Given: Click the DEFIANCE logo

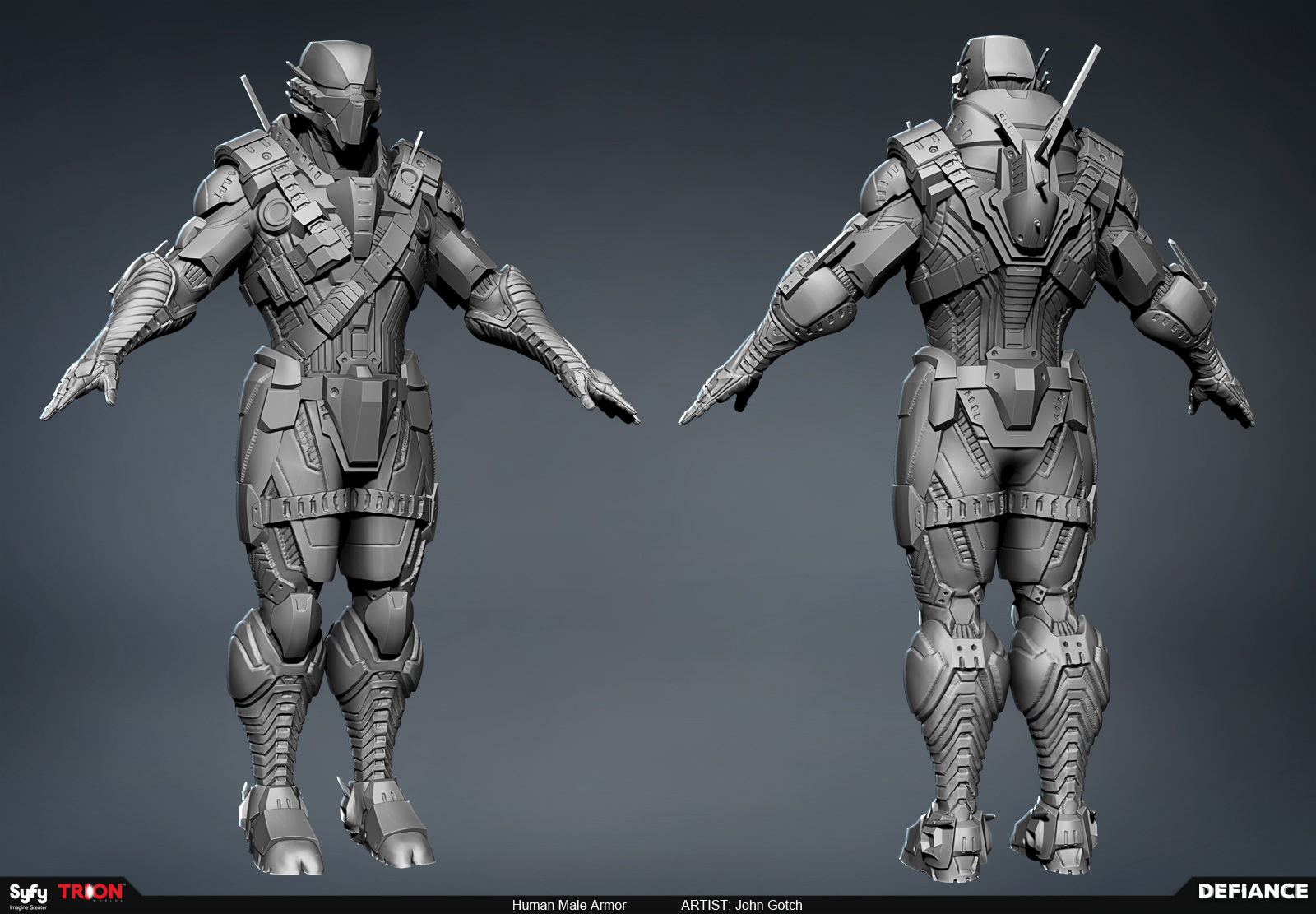Looking at the screenshot, I should (1253, 892).
